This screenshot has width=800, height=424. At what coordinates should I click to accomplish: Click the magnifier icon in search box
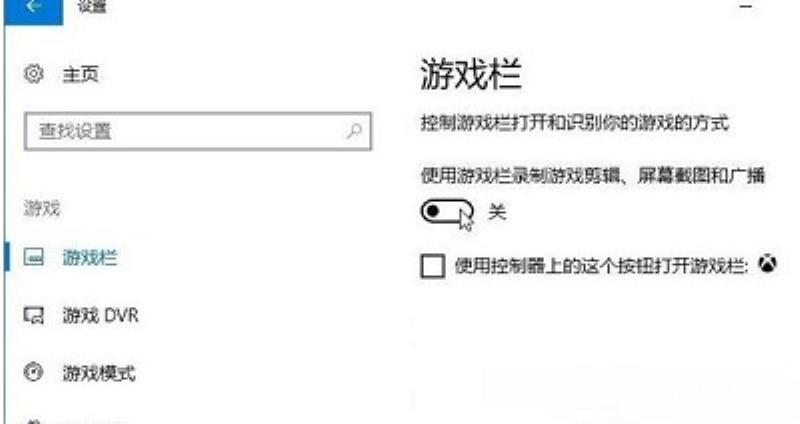pyautogui.click(x=354, y=132)
